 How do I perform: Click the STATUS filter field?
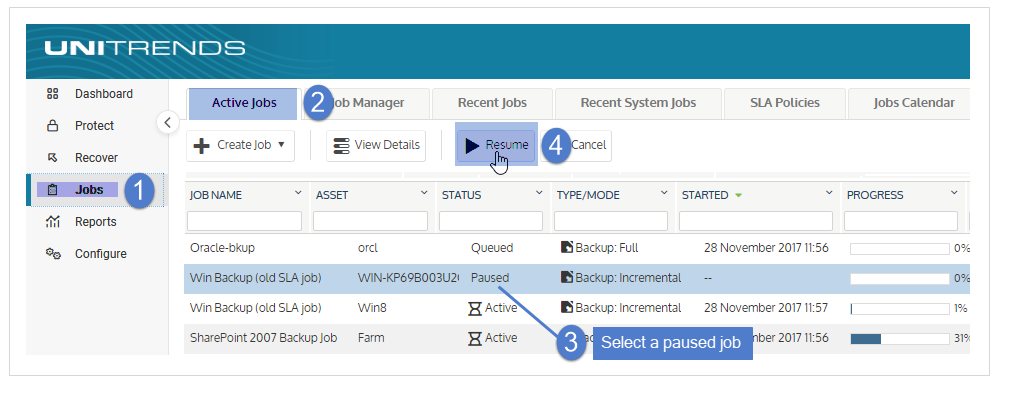pyautogui.click(x=491, y=221)
